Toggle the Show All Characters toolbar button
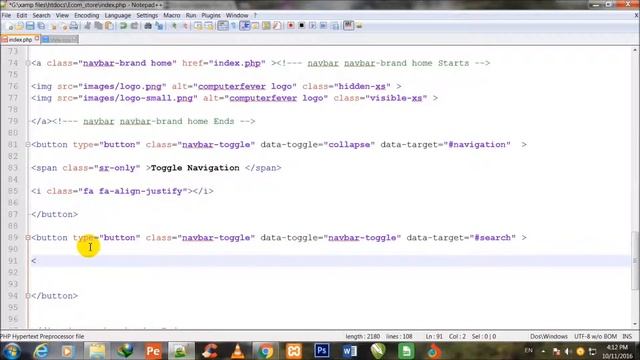The height and width of the screenshot is (360, 640). coord(234,26)
